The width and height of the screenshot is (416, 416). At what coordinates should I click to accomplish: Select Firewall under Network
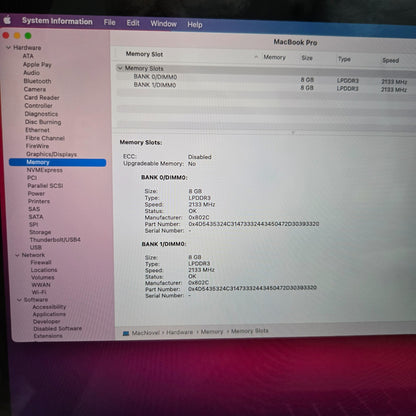pos(41,262)
